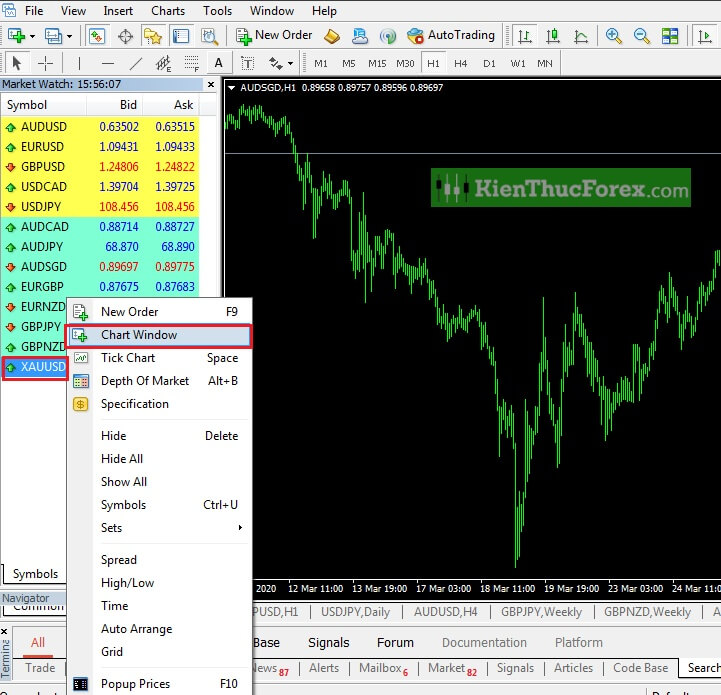Choose Chart Window in context menu
Image resolution: width=721 pixels, height=695 pixels.
point(159,335)
